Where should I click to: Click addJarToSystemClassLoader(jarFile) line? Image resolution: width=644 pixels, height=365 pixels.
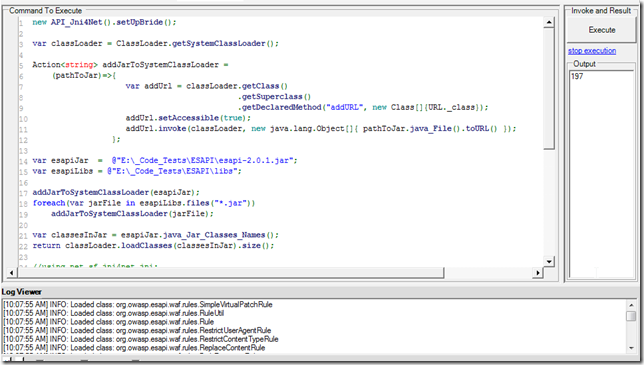tap(132, 214)
